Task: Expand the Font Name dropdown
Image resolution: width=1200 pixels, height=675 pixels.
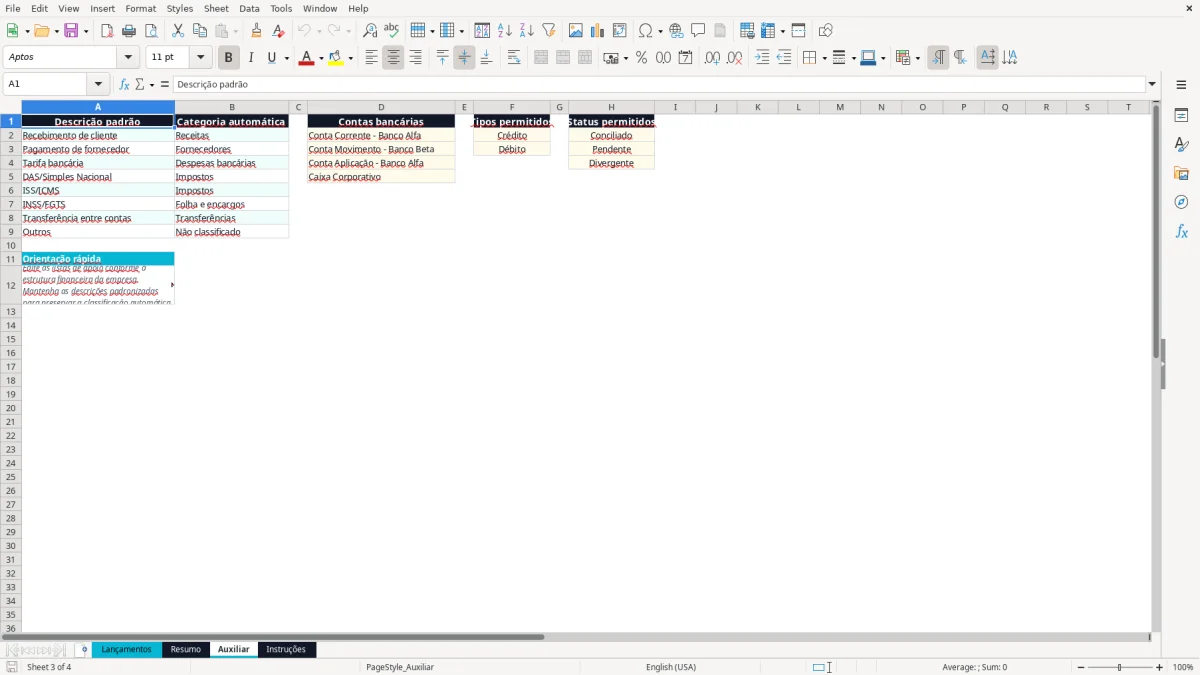Action: pyautogui.click(x=128, y=58)
